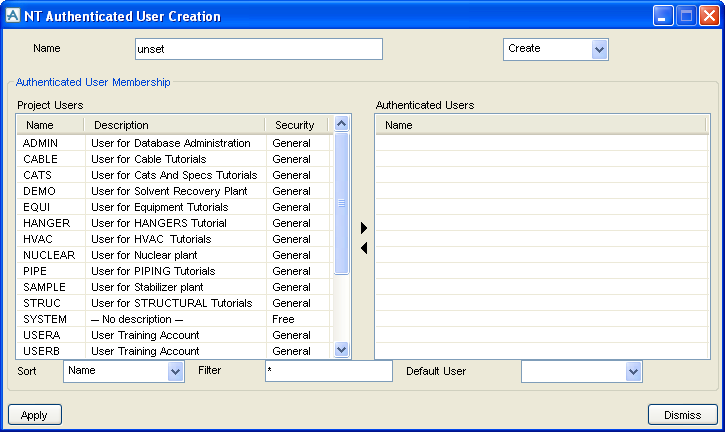This screenshot has width=725, height=432.
Task: Click the 'Free' security cell
Action: tap(283, 319)
